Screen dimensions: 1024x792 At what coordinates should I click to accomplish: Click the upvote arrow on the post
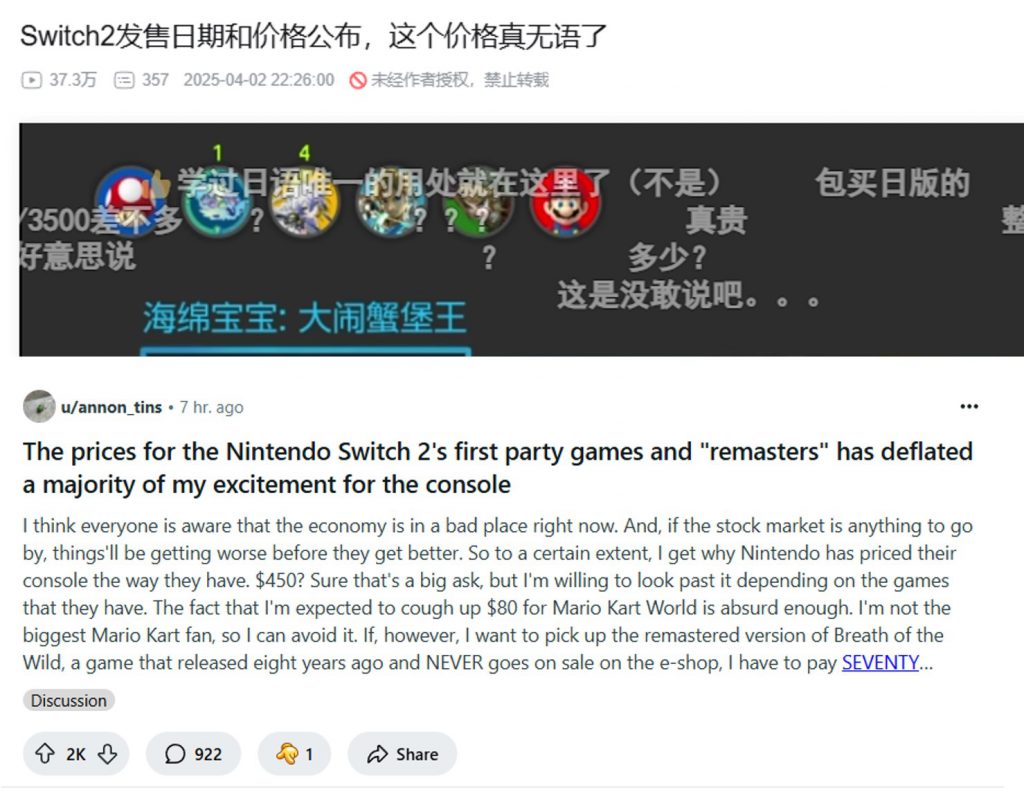coord(45,753)
